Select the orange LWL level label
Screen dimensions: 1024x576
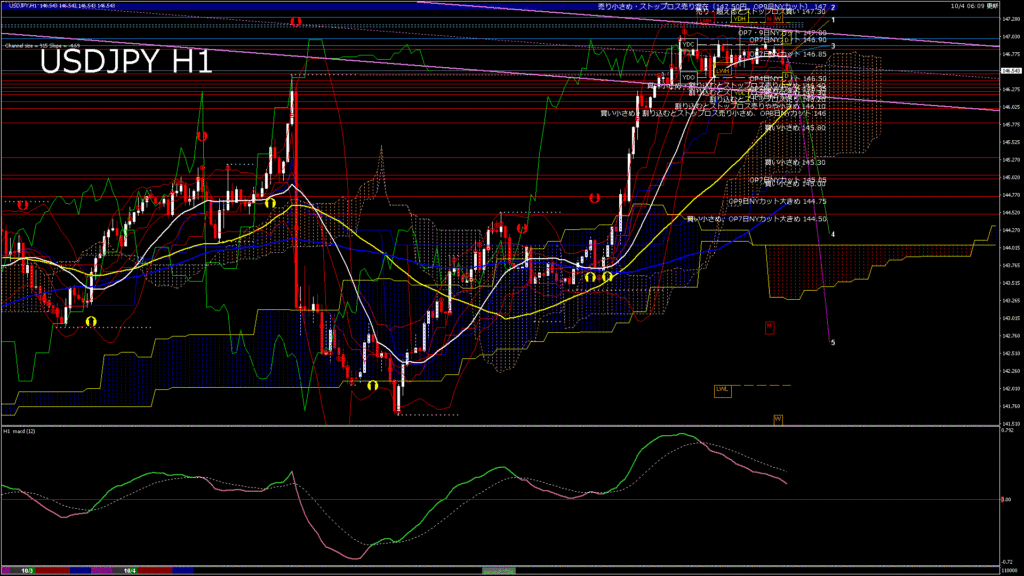(722, 389)
